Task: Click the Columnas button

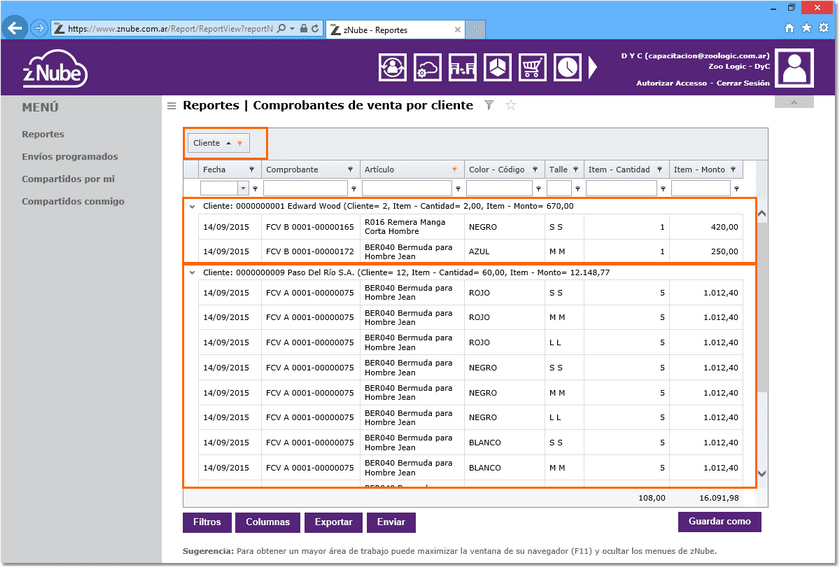Action: click(x=268, y=522)
